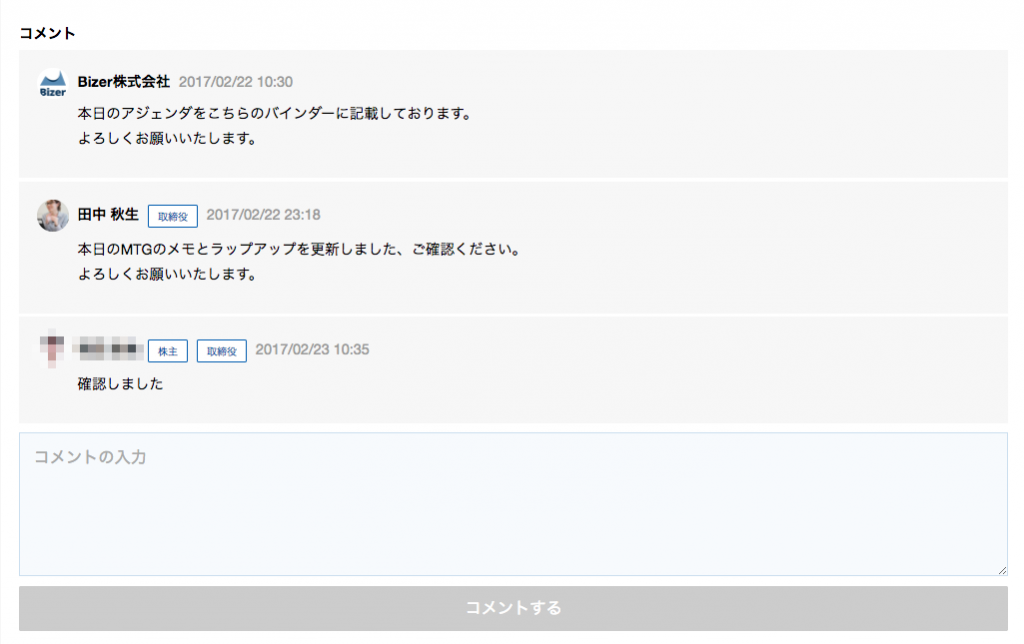This screenshot has width=1024, height=644.
Task: Click the comment text about アジェンダ
Action: (274, 113)
